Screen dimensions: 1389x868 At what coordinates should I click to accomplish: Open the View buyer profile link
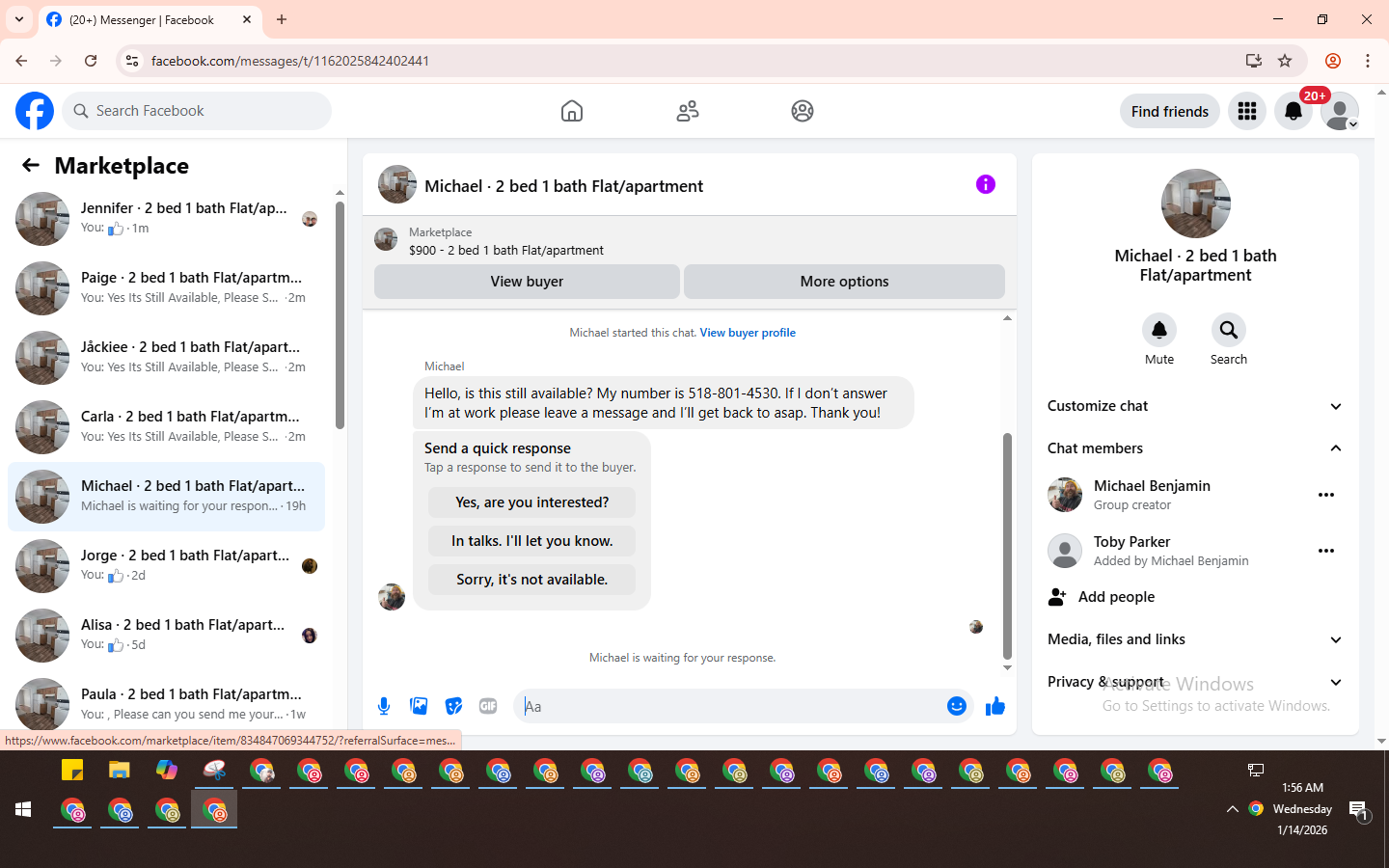(x=748, y=333)
